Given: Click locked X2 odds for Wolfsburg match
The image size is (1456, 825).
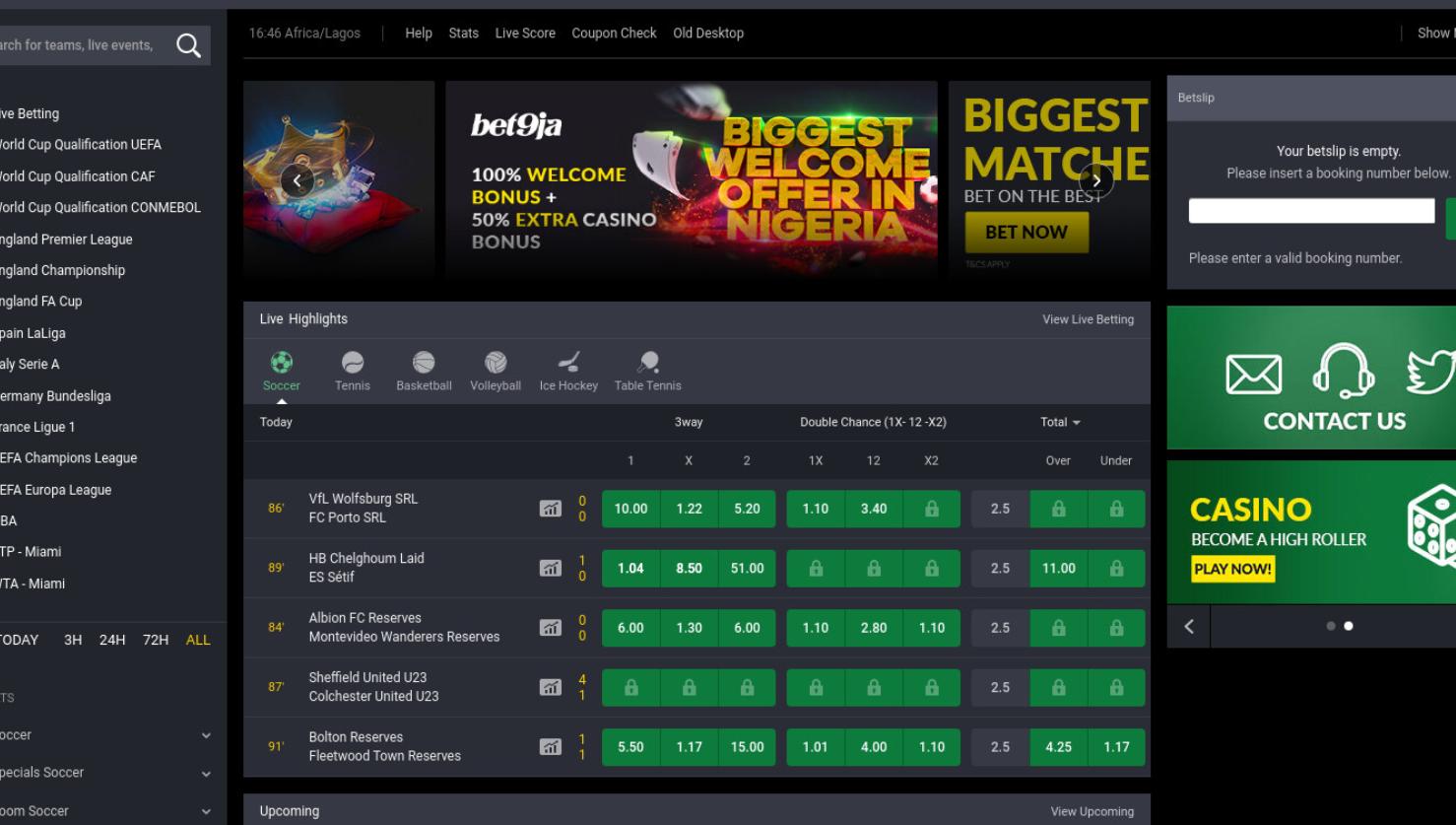Looking at the screenshot, I should [932, 509].
